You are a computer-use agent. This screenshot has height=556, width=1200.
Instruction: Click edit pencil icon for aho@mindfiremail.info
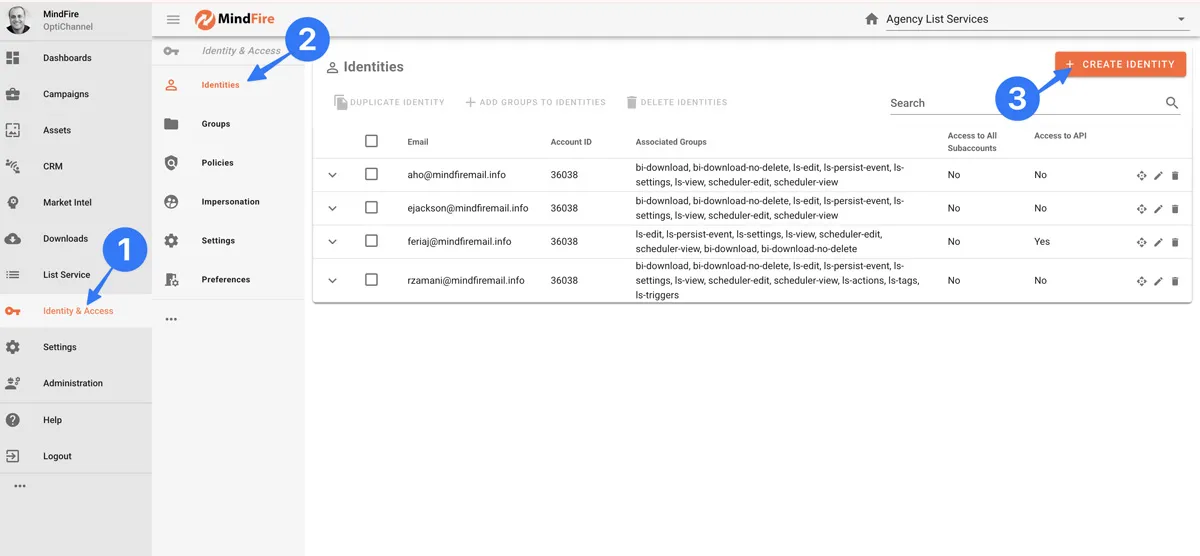coord(1158,175)
